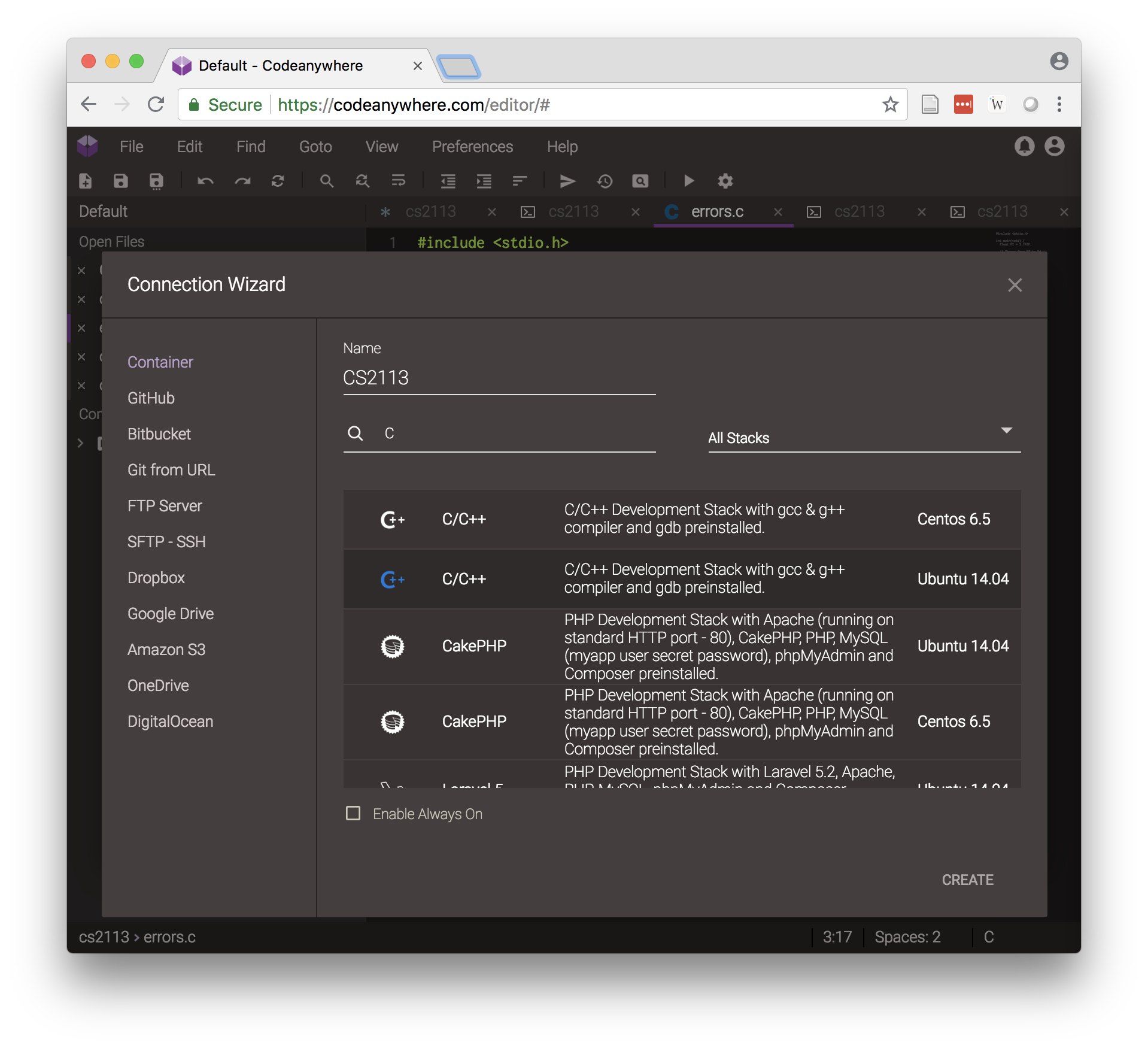The height and width of the screenshot is (1049, 1148).
Task: Click the share paper-plane icon
Action: [x=567, y=181]
